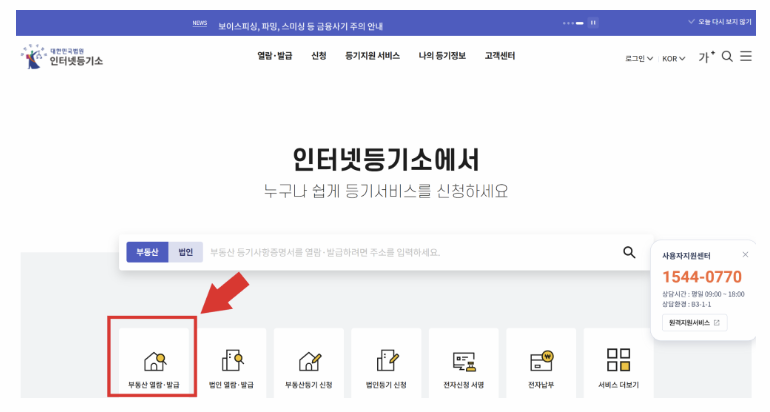Open the 금융사기 주의 안내 news link
770x412 pixels.
click(301, 26)
